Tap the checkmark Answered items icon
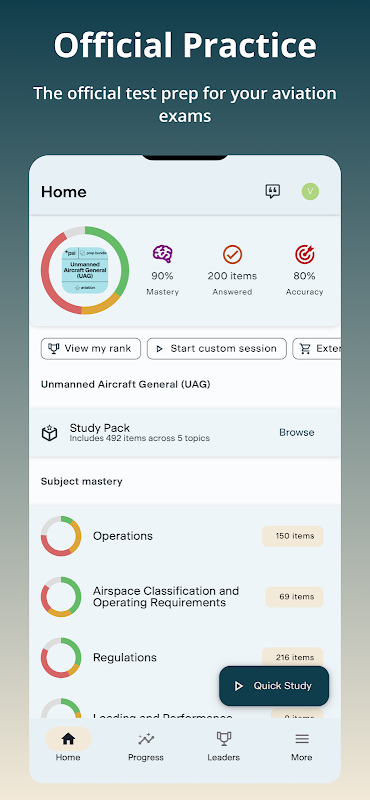 pos(232,254)
